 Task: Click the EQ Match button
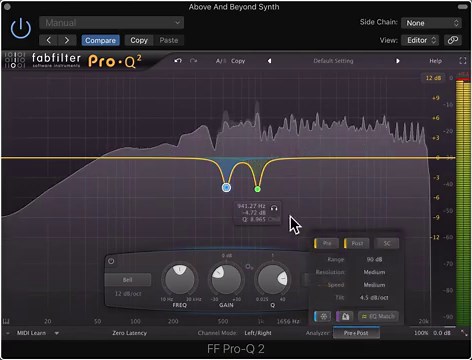[379, 316]
